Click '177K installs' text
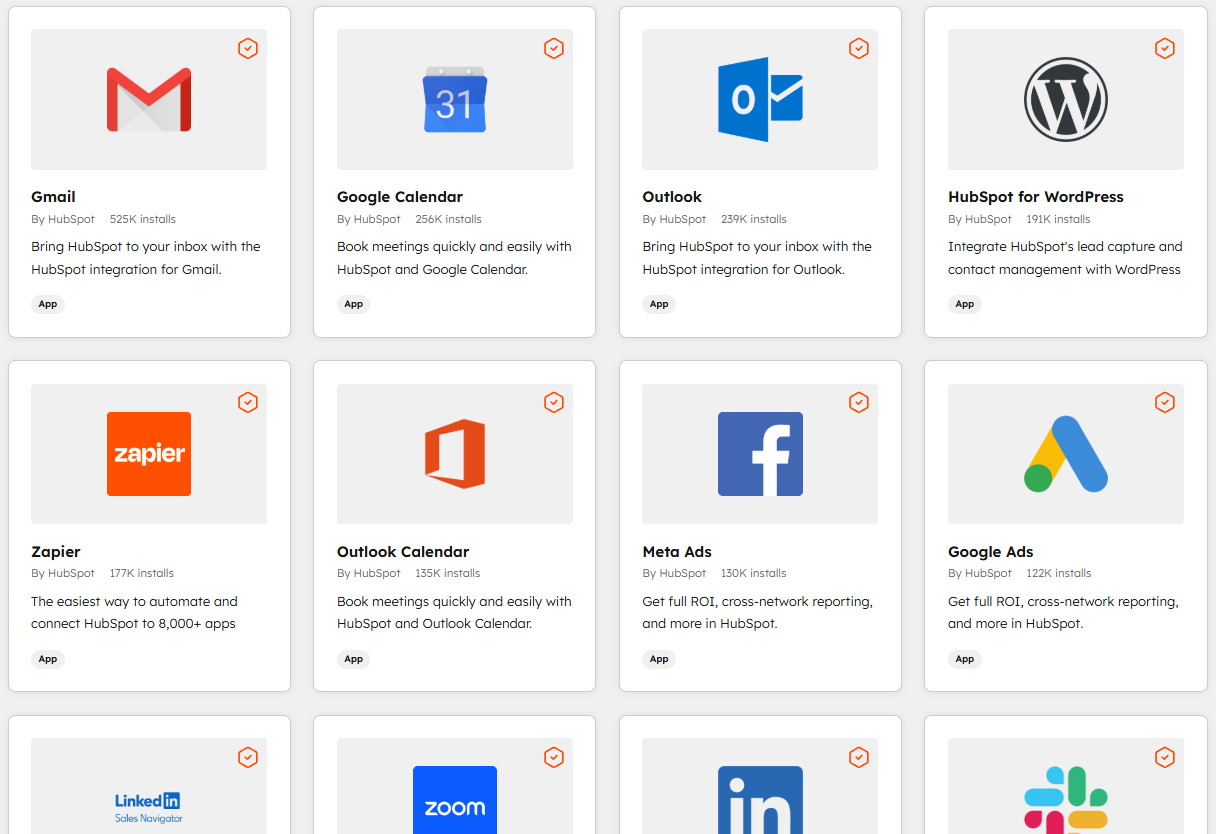The height and width of the screenshot is (834, 1216). [142, 573]
